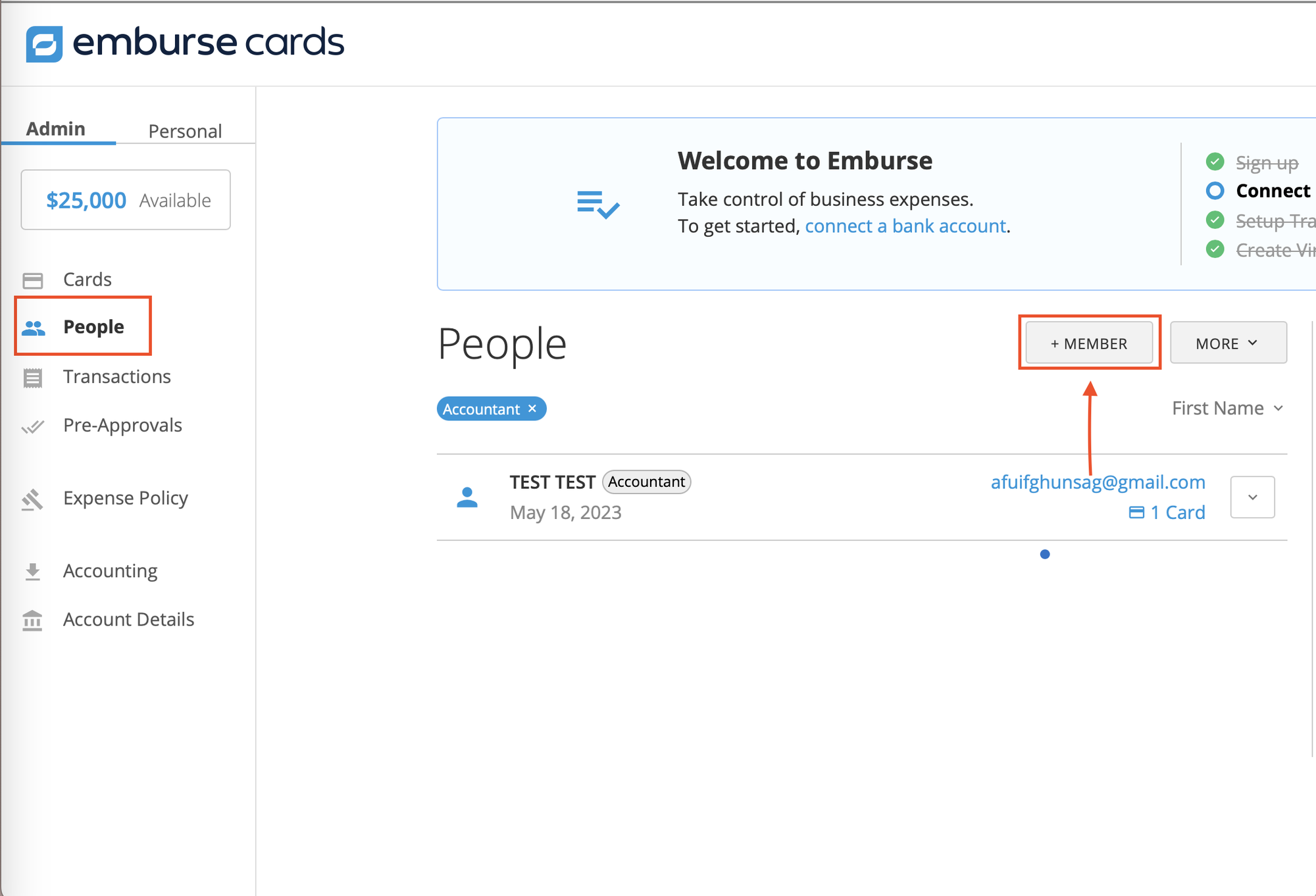The height and width of the screenshot is (896, 1316).
Task: Click the Setup Transfers completed checkmark
Action: (1215, 220)
